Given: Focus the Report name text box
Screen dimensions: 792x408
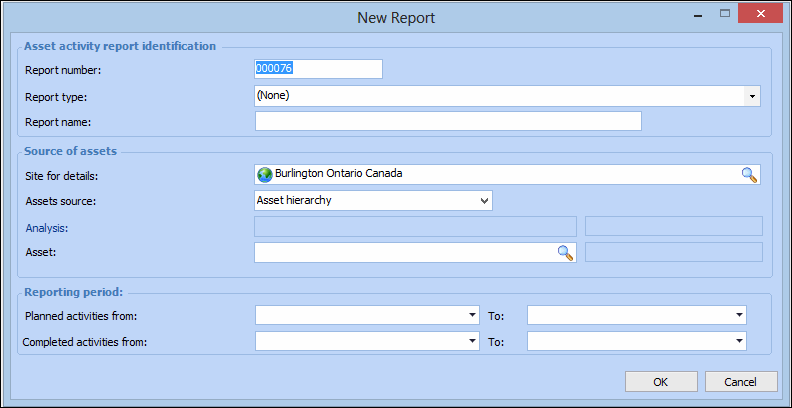Looking at the screenshot, I should click(447, 122).
